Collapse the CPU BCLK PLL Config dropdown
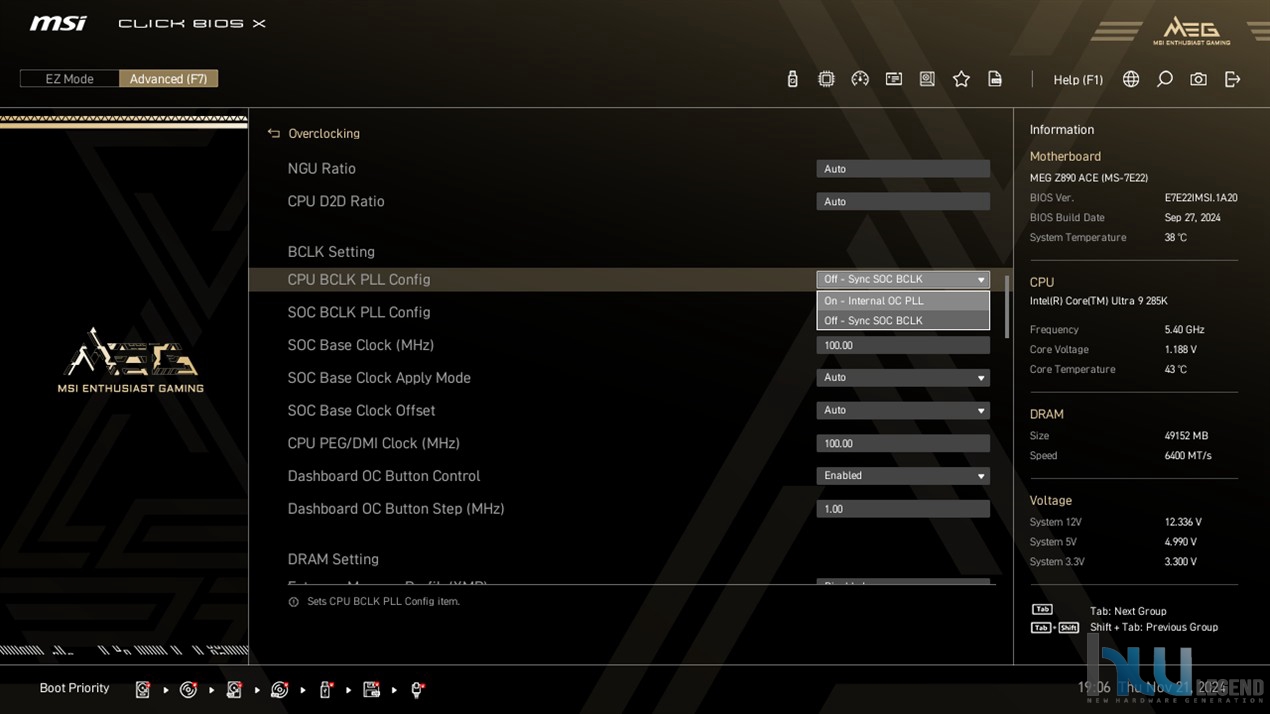 click(x=903, y=280)
